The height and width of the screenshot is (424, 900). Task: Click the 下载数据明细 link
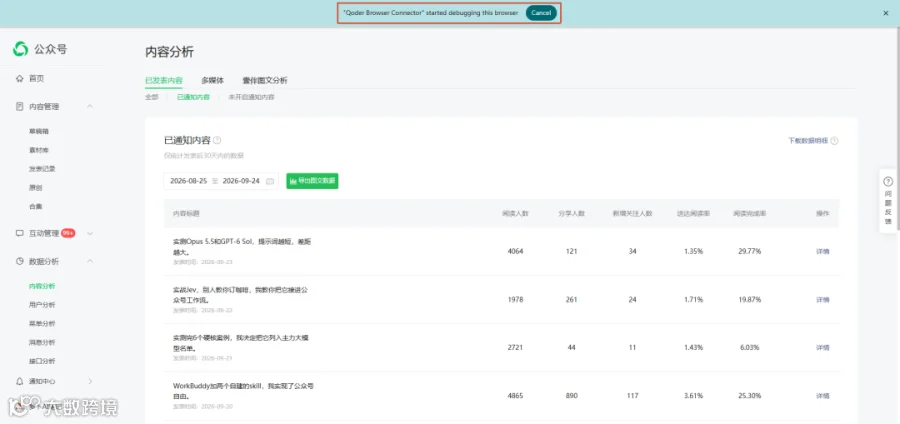tap(808, 141)
